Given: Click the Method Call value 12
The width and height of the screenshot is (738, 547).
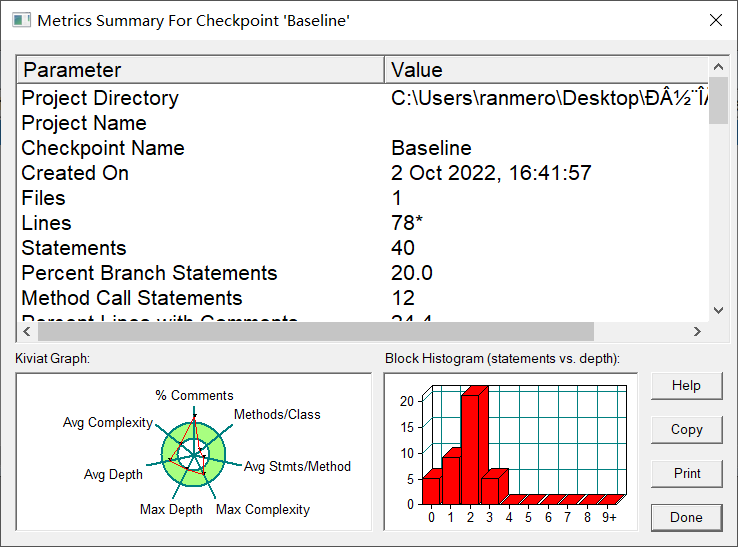Looking at the screenshot, I should pos(403,298).
